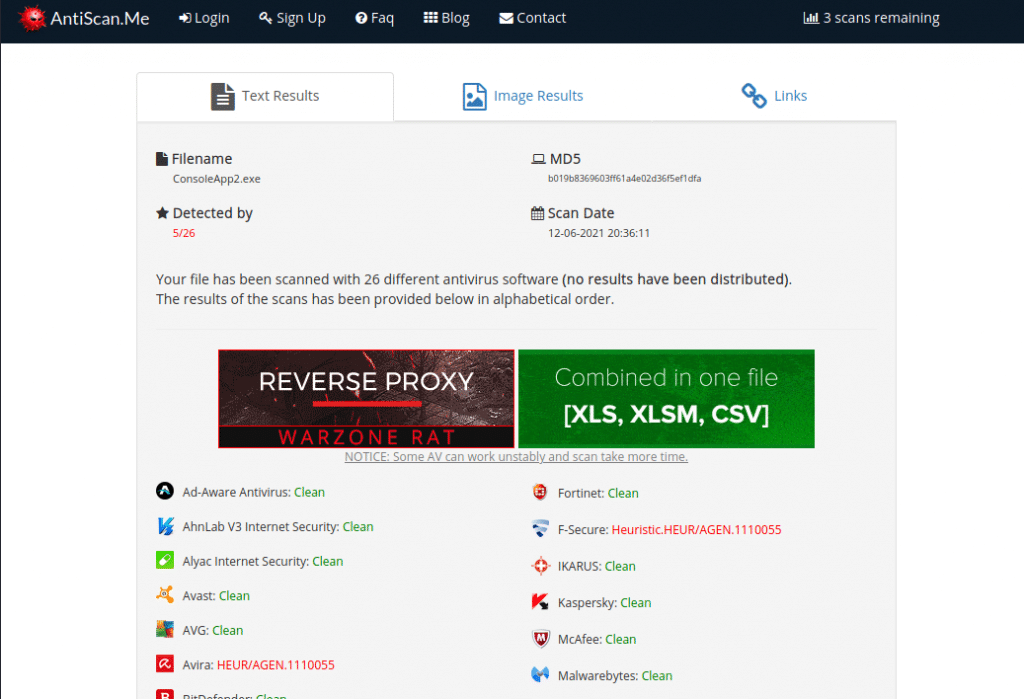The width and height of the screenshot is (1024, 699).
Task: Click the scans remaining bar chart icon
Action: click(811, 18)
